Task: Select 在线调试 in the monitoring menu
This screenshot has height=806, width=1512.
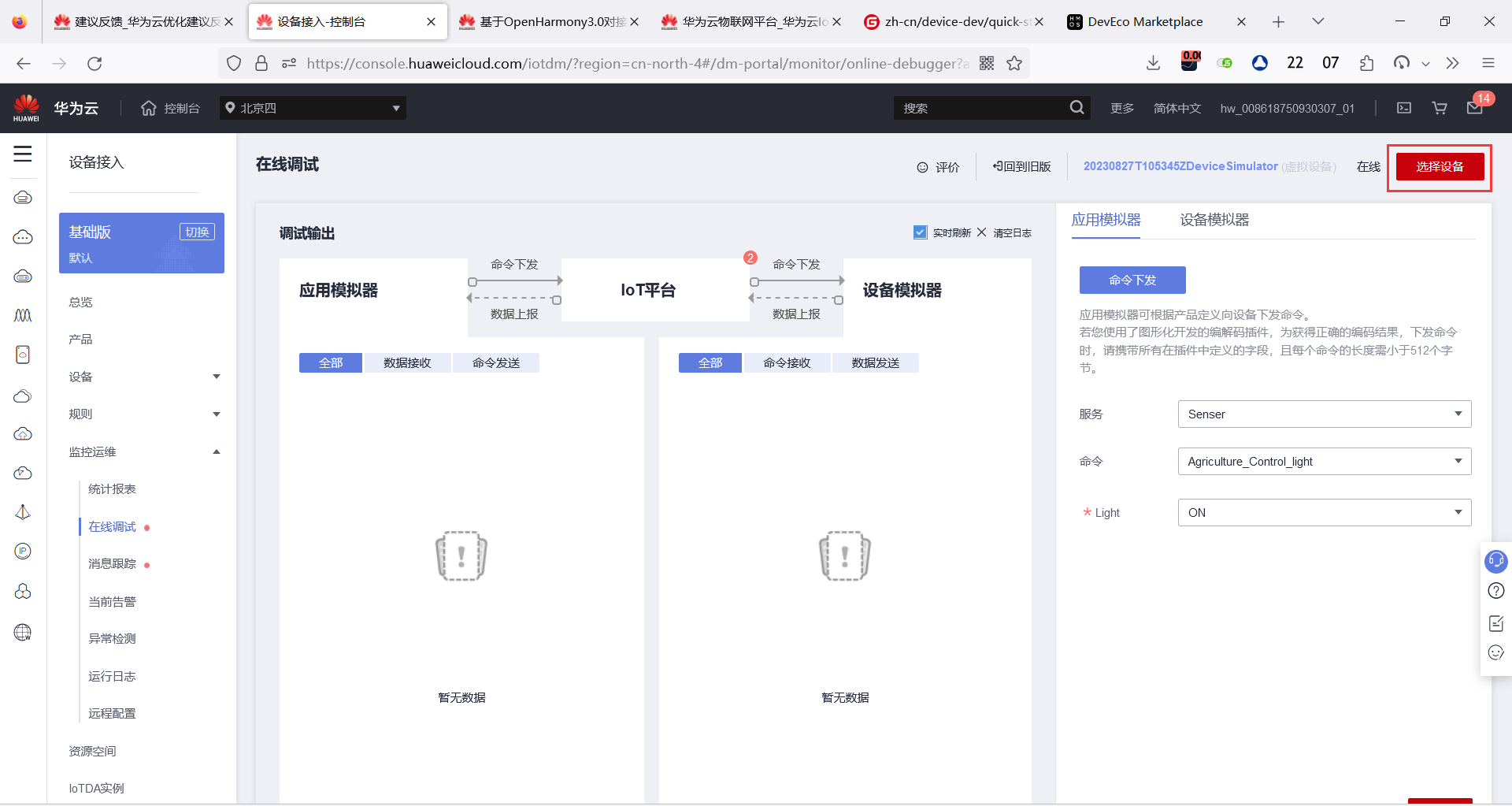Action: click(x=113, y=526)
